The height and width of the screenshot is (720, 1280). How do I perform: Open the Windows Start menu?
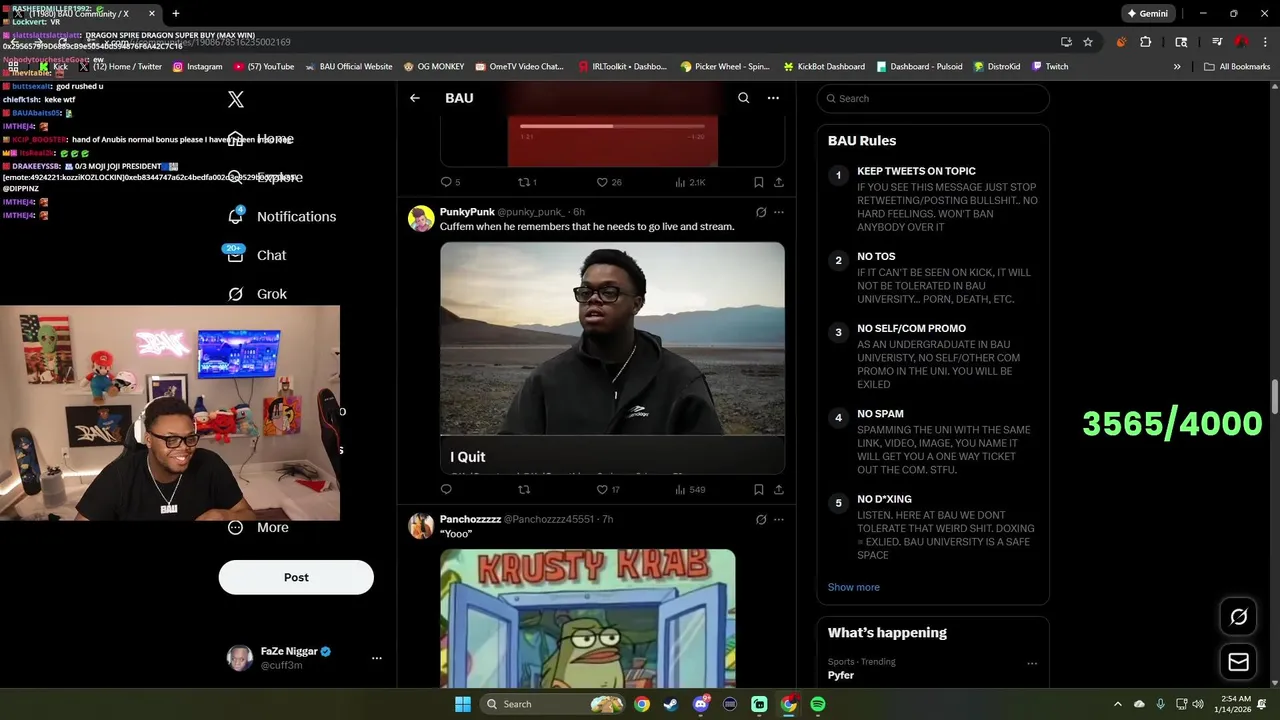coord(463,704)
